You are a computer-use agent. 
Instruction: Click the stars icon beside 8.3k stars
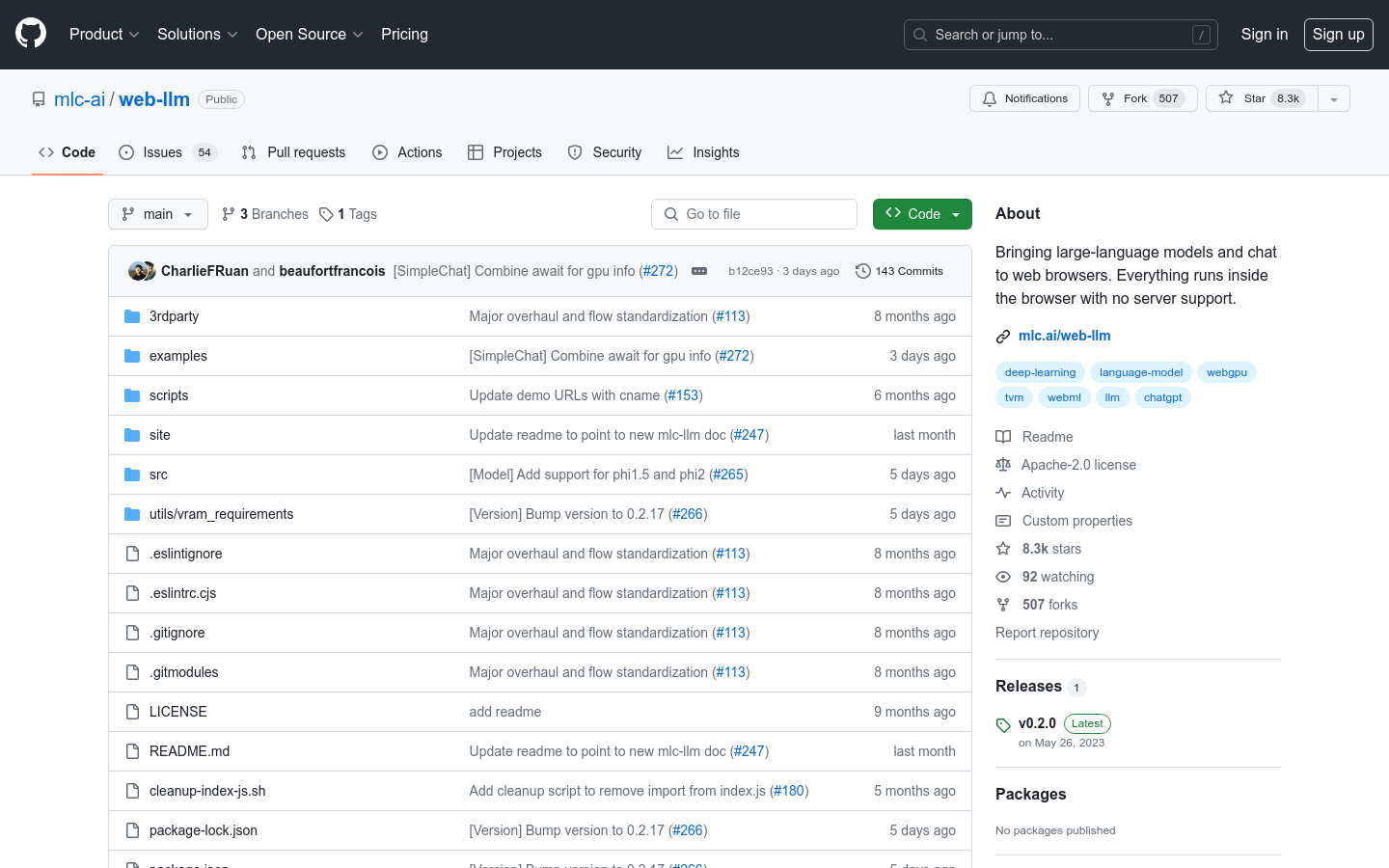pos(1003,549)
